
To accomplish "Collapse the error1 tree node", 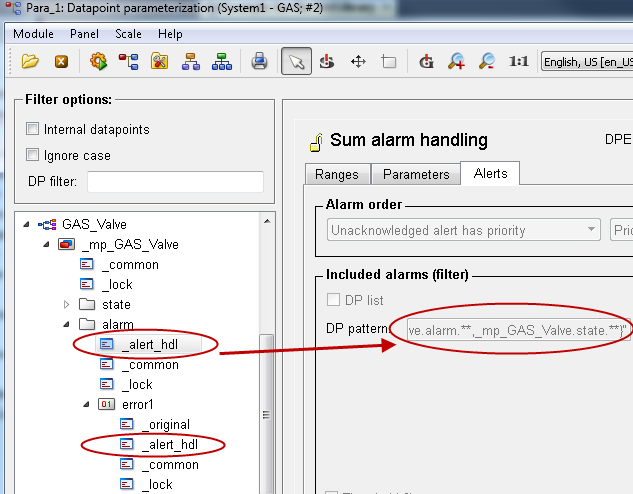I will (87, 404).
